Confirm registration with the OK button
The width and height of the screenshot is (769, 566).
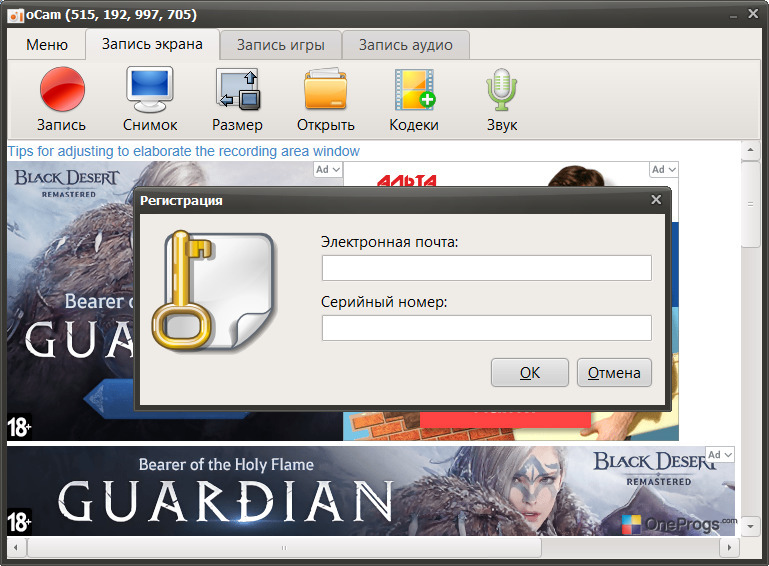point(530,373)
